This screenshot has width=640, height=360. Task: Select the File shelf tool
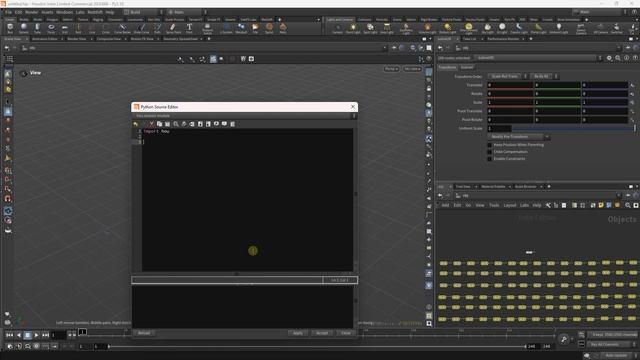click(x=255, y=28)
